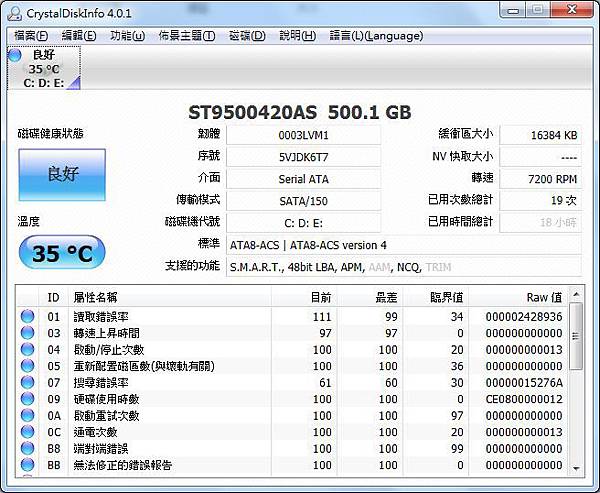Viewport: 600px width, 493px height.
Task: Click status orb for attribute 0C row
Action: (27, 432)
